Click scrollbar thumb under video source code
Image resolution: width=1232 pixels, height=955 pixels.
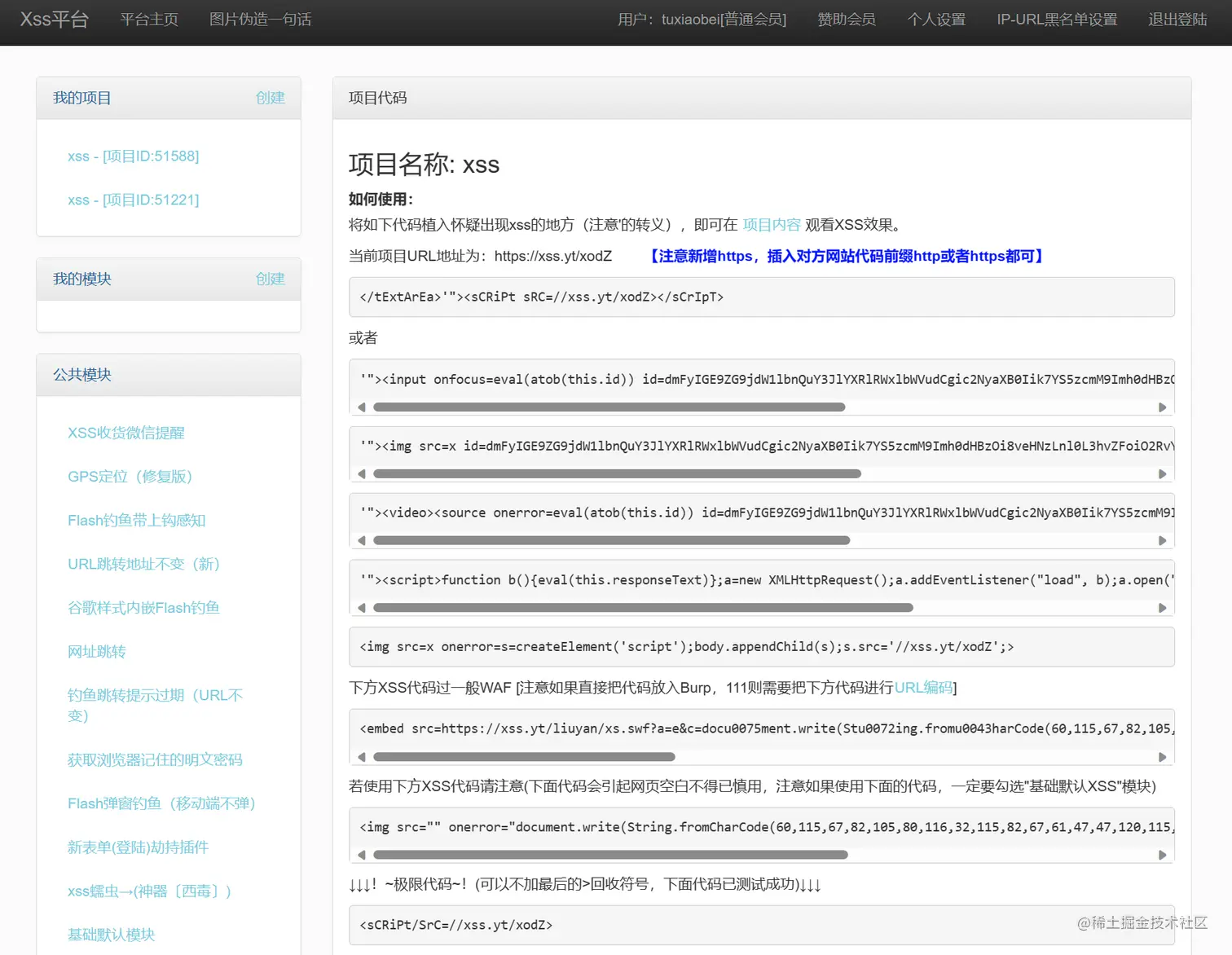612,541
